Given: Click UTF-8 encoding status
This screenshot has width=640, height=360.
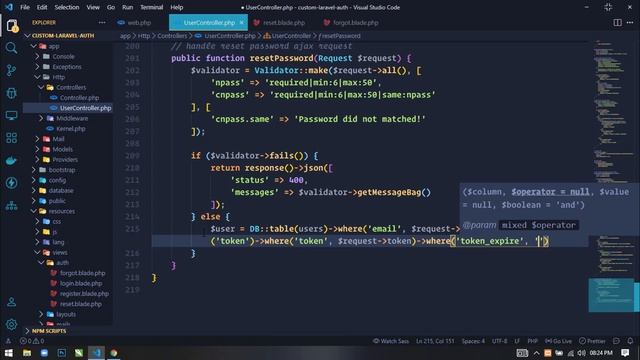Looking at the screenshot, I should point(500,341).
